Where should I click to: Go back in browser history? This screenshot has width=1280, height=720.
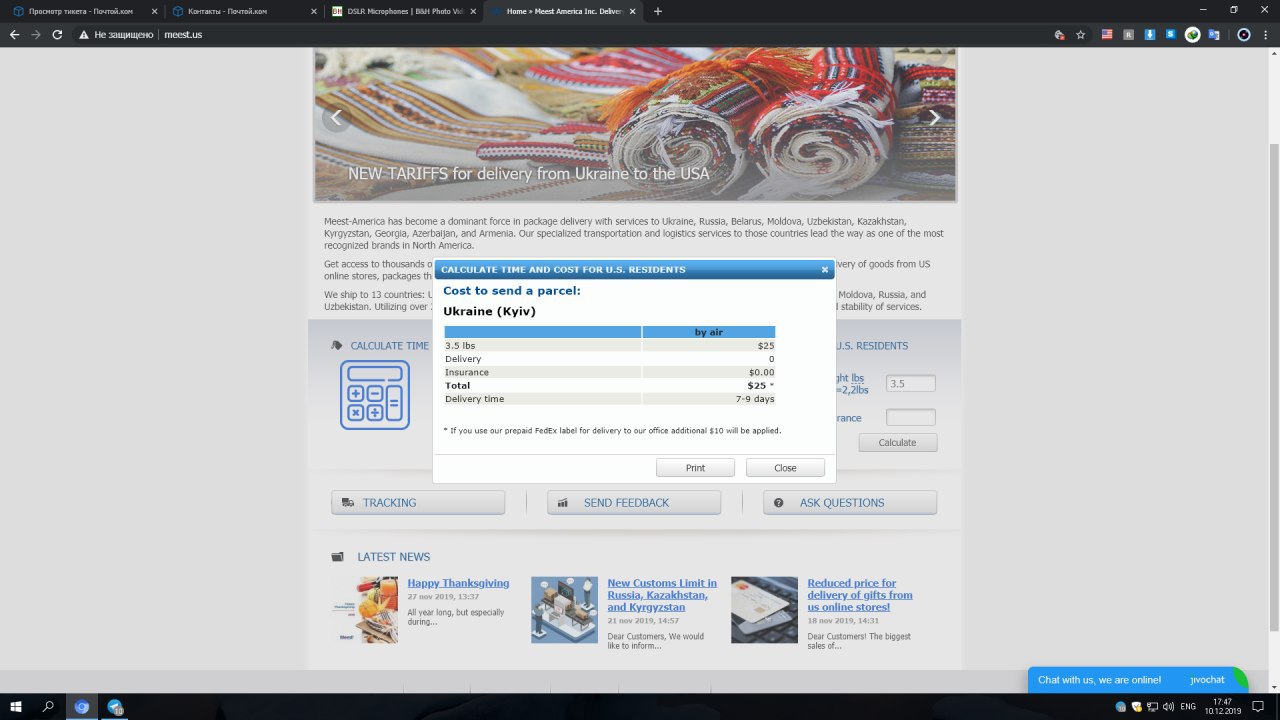tap(14, 34)
